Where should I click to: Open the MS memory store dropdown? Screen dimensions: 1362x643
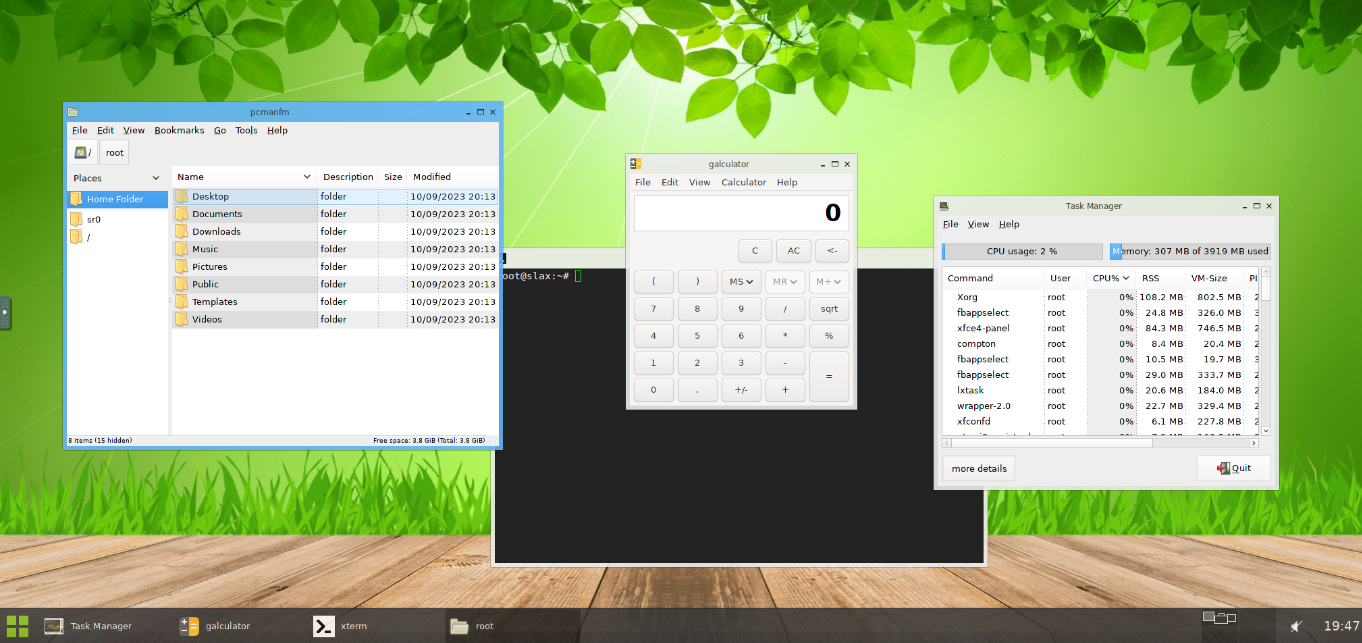741,282
